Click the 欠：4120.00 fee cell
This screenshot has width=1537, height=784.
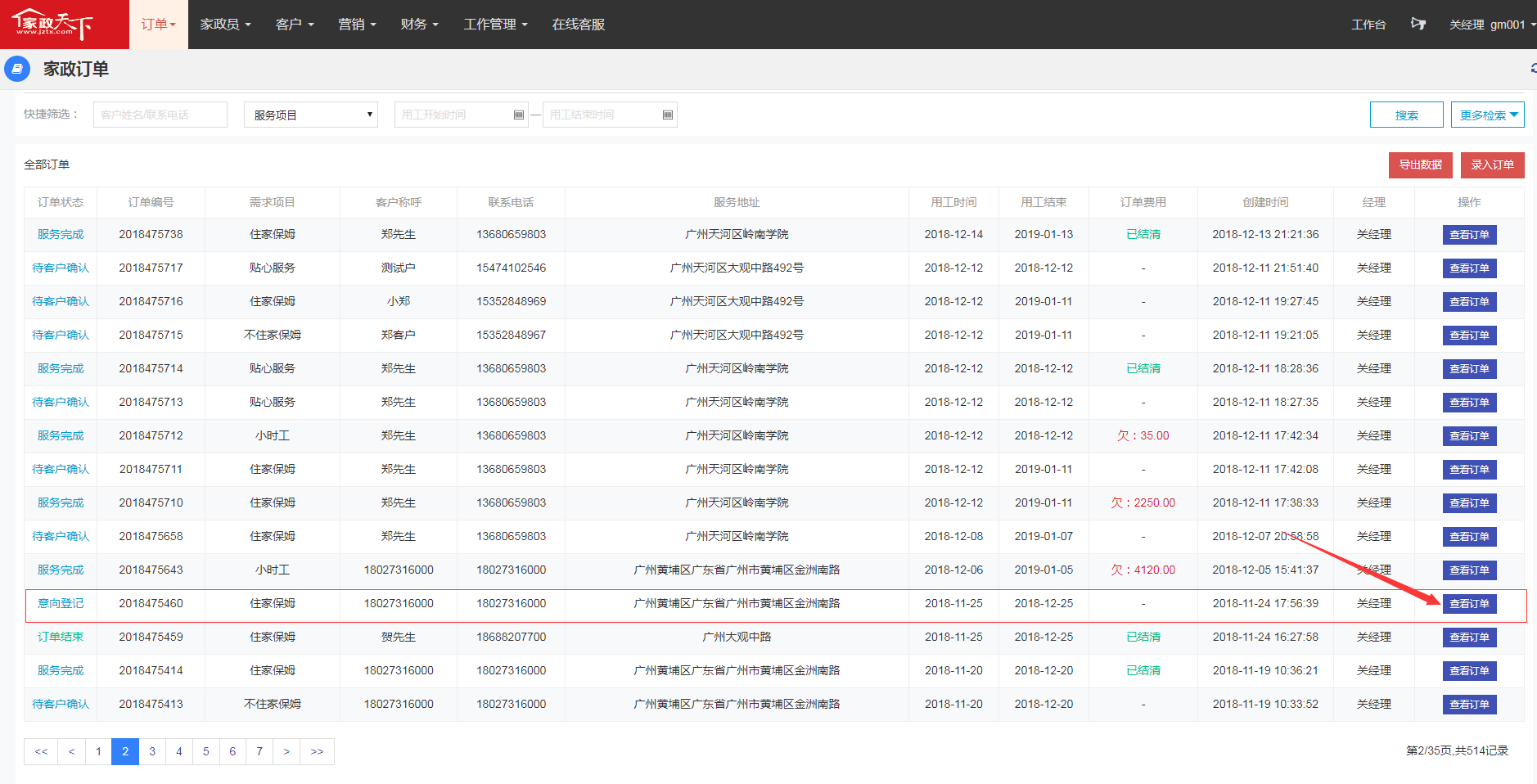coord(1143,570)
